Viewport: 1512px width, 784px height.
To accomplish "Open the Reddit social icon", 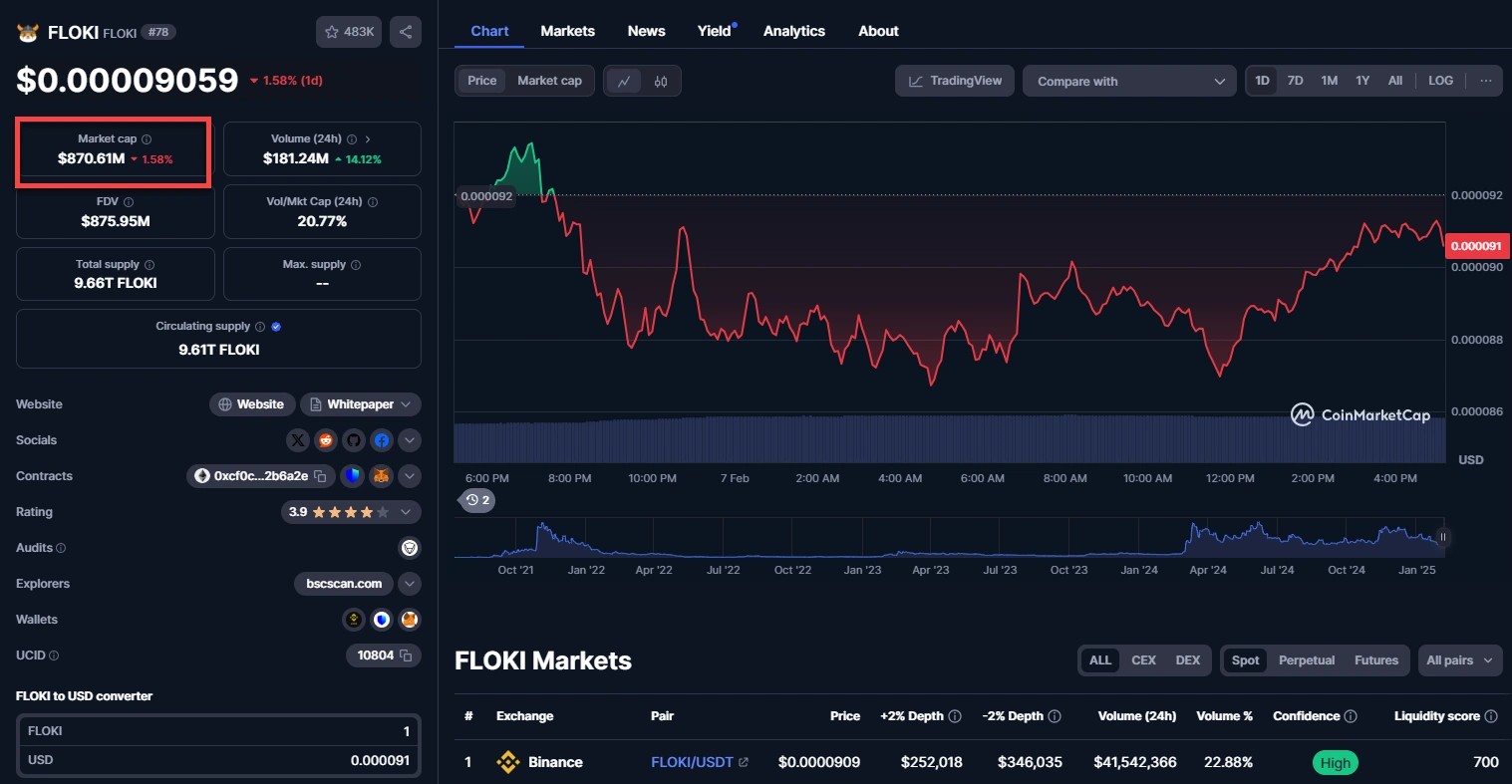I will 326,440.
